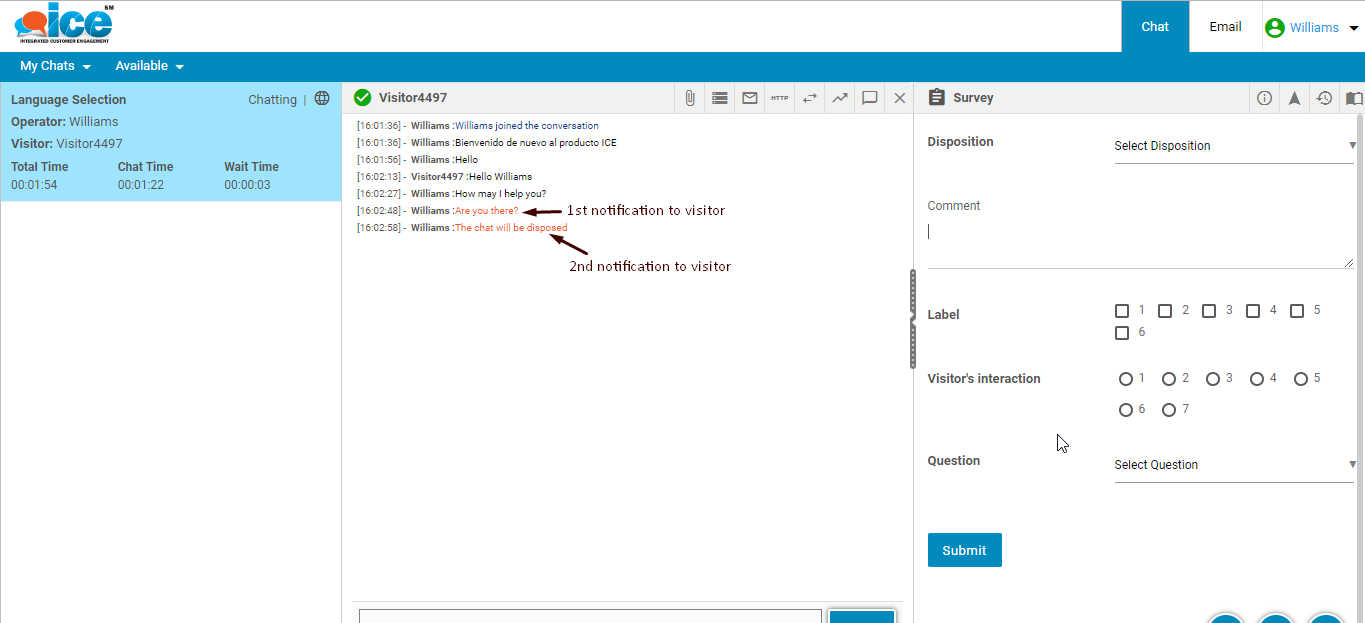Click the speech bubble comment icon
Viewport: 1365px width, 623px height.
click(869, 98)
